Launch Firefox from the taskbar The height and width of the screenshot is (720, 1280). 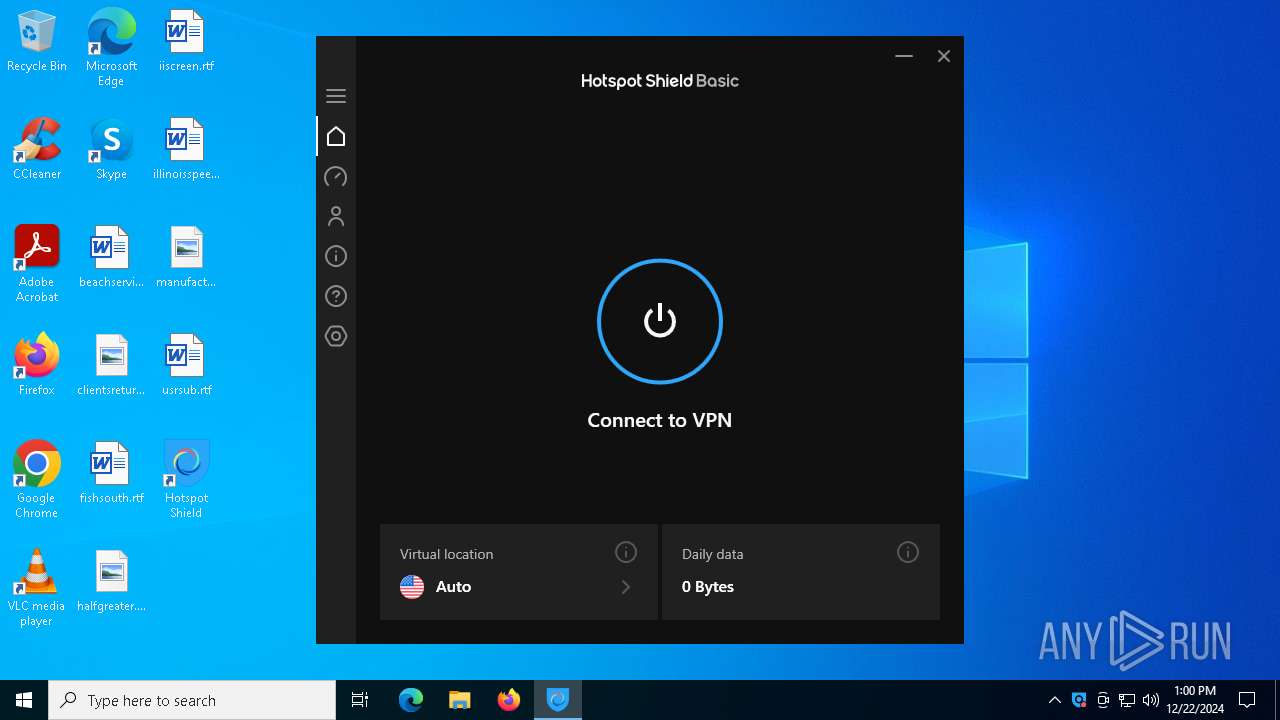coord(509,700)
